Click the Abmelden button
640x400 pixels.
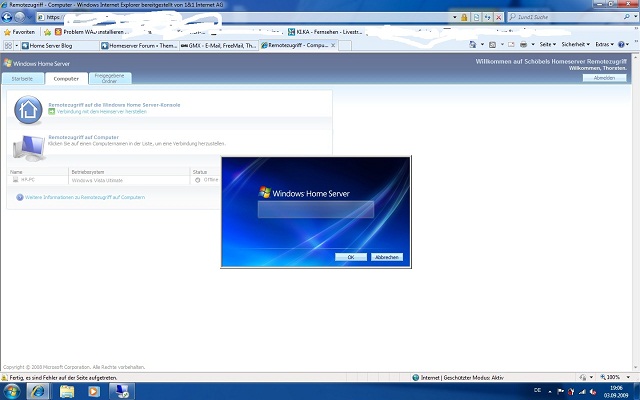(x=604, y=78)
